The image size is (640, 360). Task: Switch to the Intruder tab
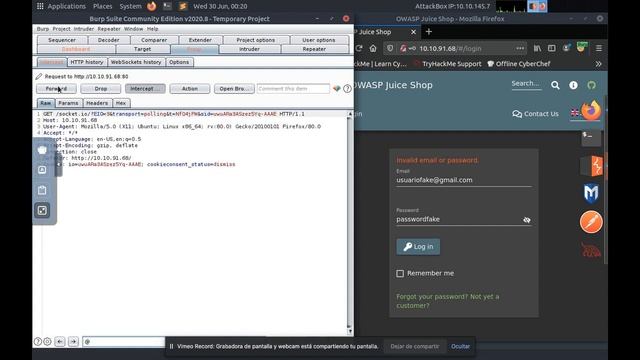[249, 49]
